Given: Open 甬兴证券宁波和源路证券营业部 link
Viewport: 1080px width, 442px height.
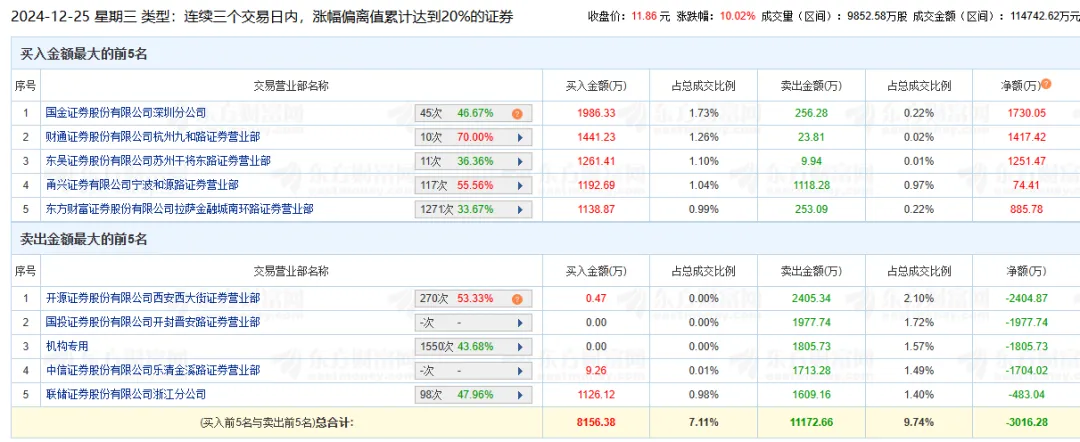Looking at the screenshot, I should [x=142, y=185].
